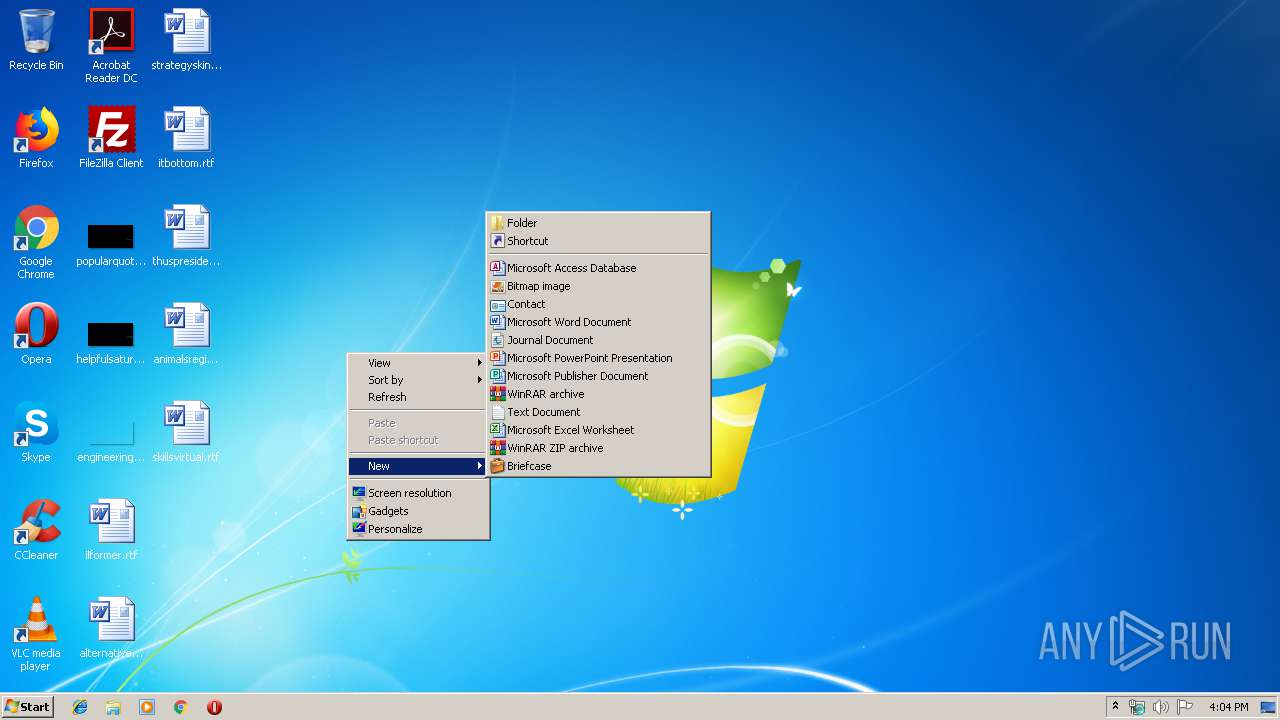Image resolution: width=1280 pixels, height=720 pixels.
Task: Select the Google Chrome desktop shortcut
Action: (36, 242)
